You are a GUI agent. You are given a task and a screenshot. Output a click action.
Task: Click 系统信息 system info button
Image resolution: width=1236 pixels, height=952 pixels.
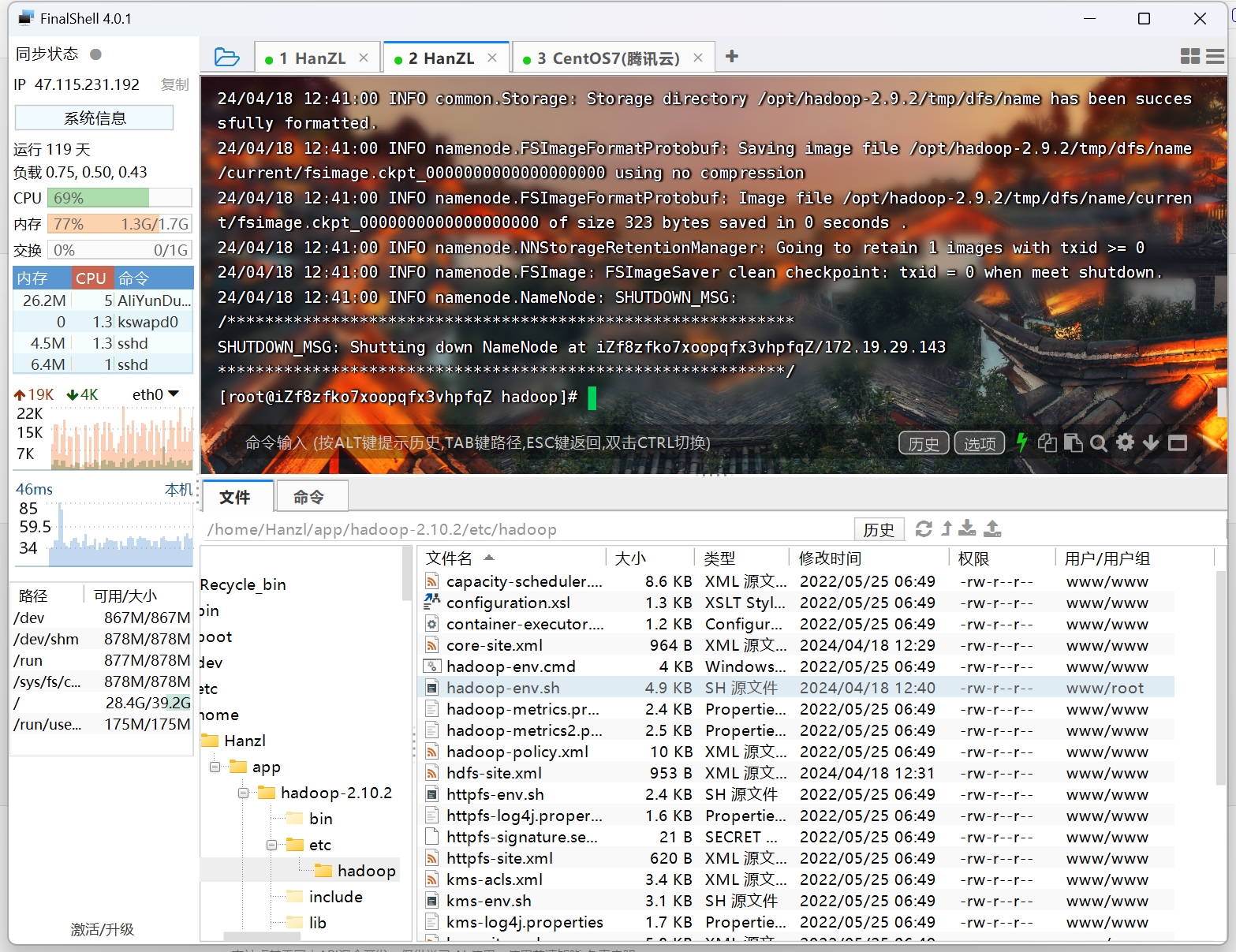[95, 118]
